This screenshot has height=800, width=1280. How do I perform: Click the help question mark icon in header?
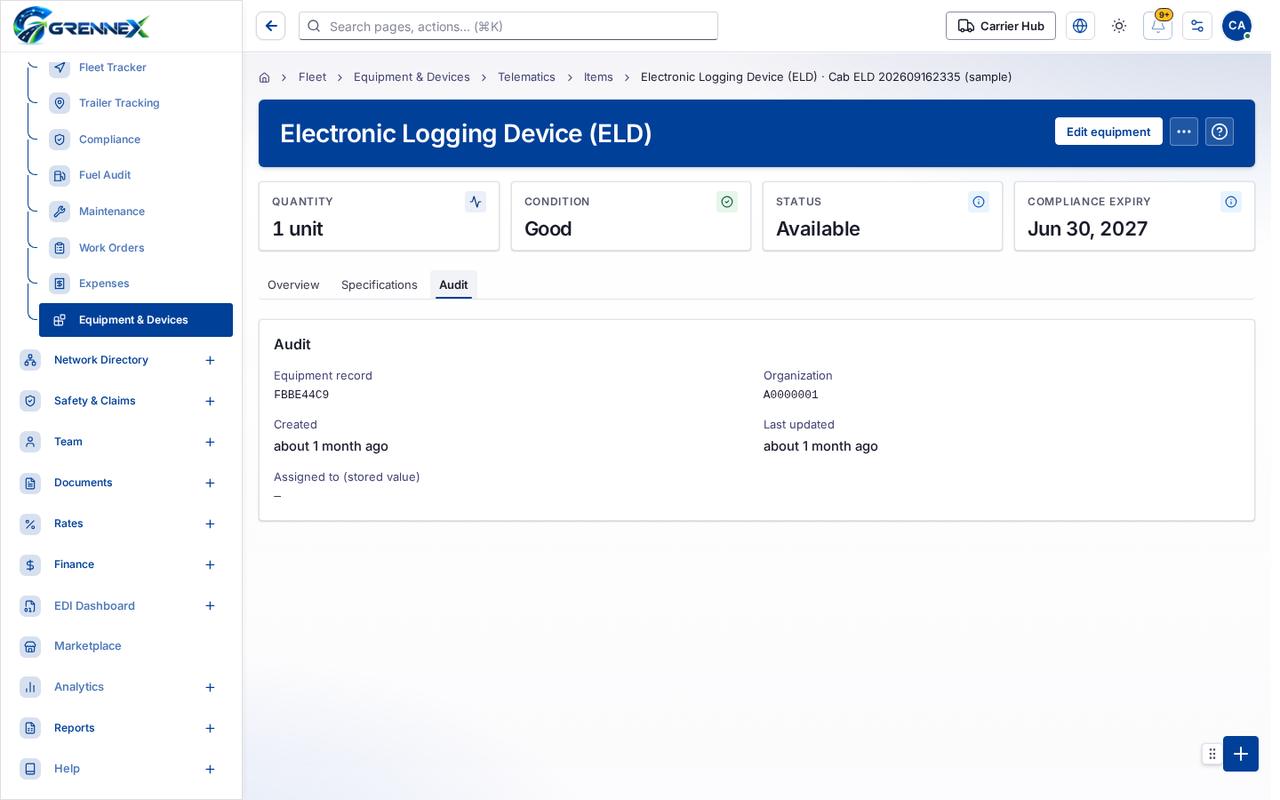[x=1219, y=132]
